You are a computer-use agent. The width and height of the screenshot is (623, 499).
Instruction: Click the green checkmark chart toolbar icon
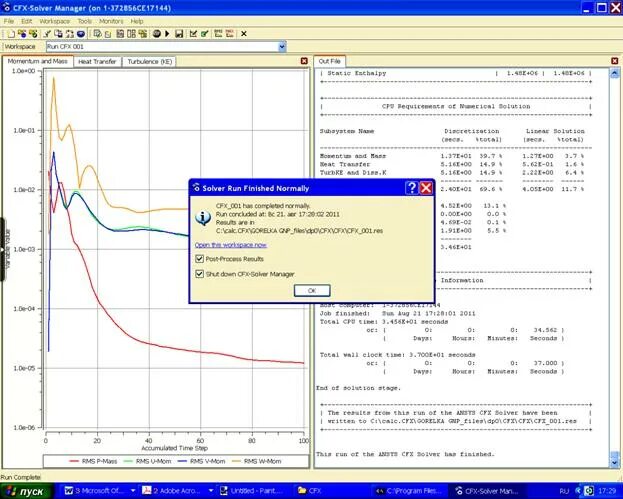click(205, 34)
